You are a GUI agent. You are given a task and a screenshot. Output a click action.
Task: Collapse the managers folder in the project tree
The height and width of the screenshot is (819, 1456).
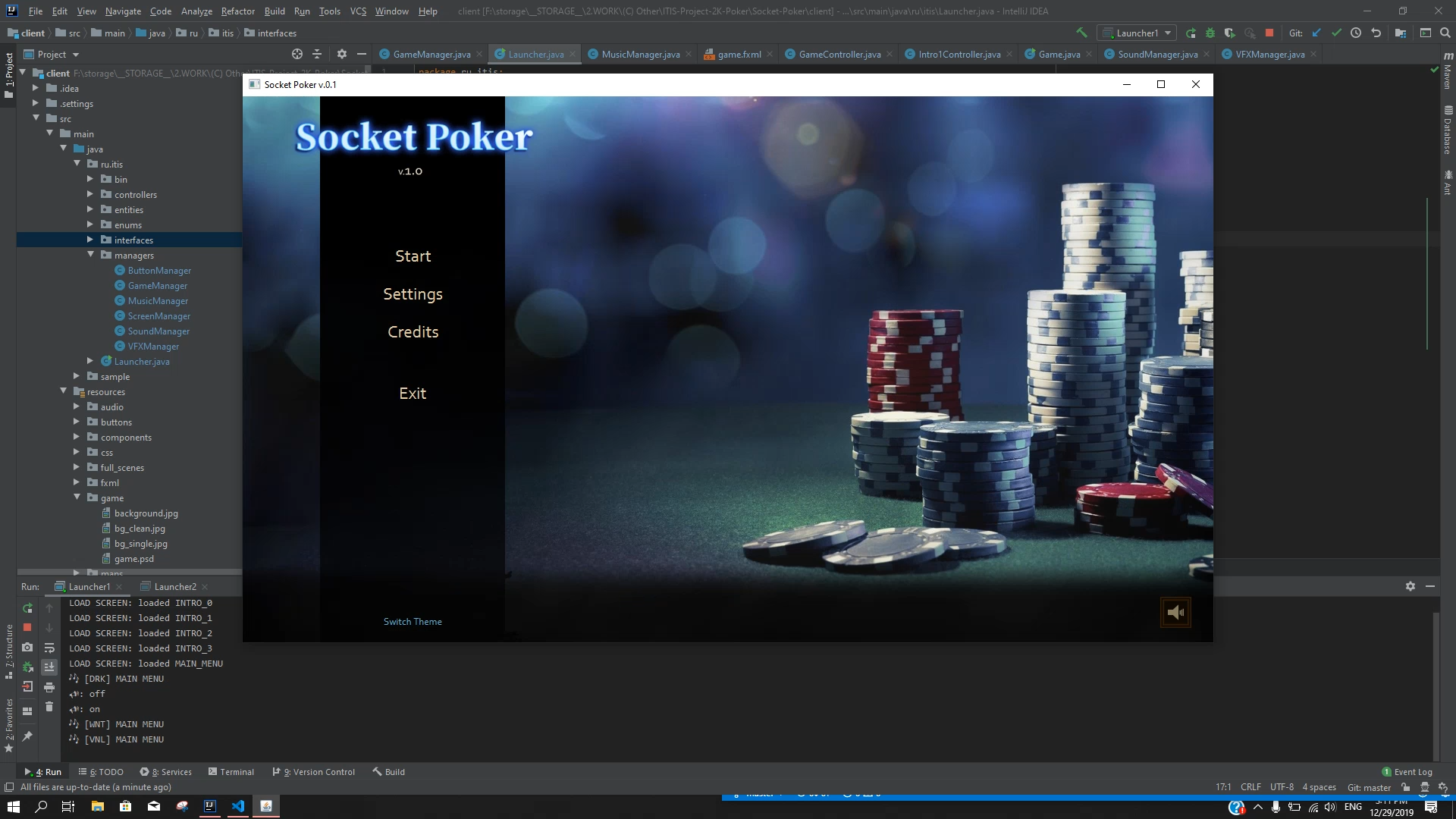click(x=90, y=256)
